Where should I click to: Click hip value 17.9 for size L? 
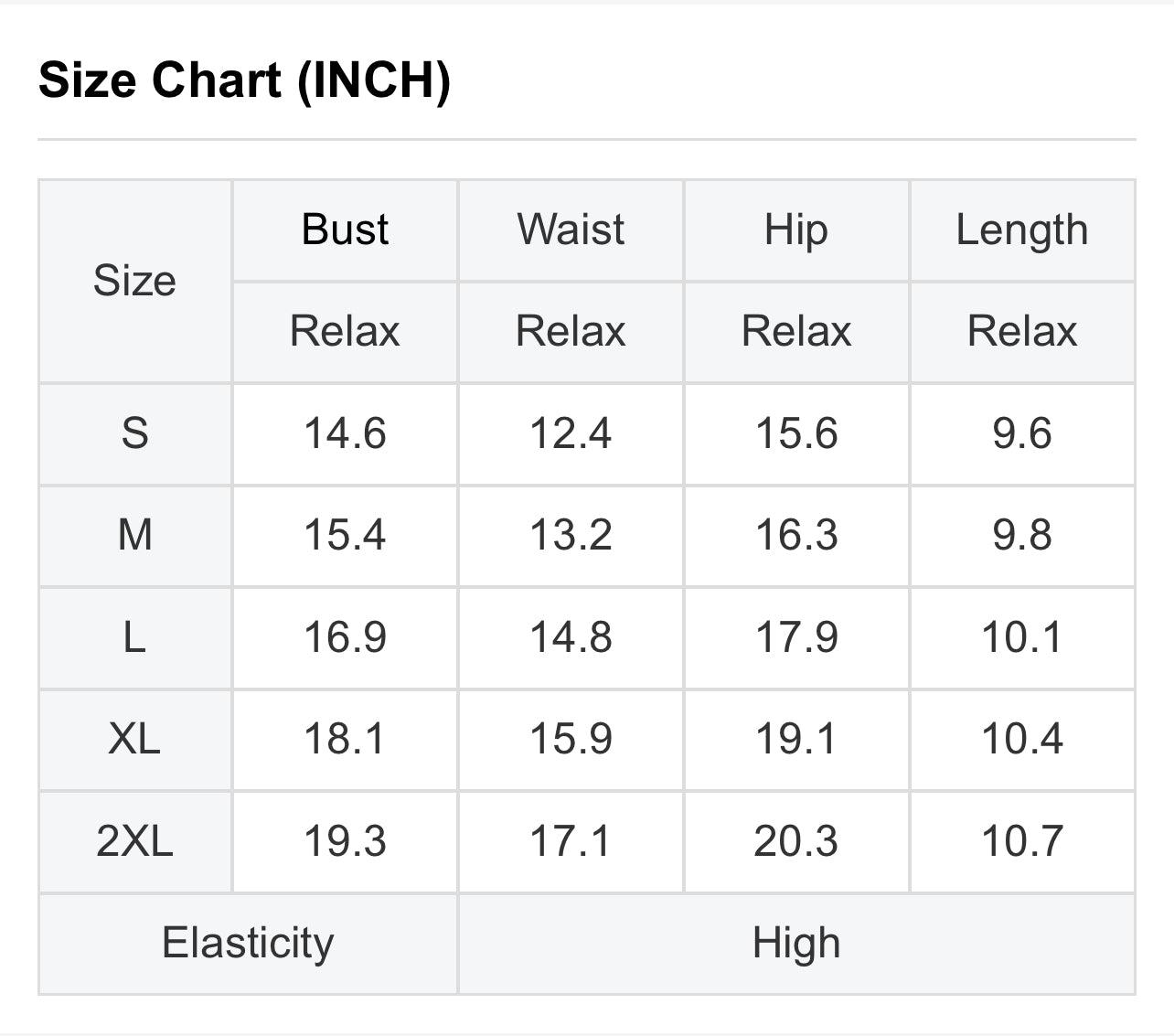tap(796, 637)
